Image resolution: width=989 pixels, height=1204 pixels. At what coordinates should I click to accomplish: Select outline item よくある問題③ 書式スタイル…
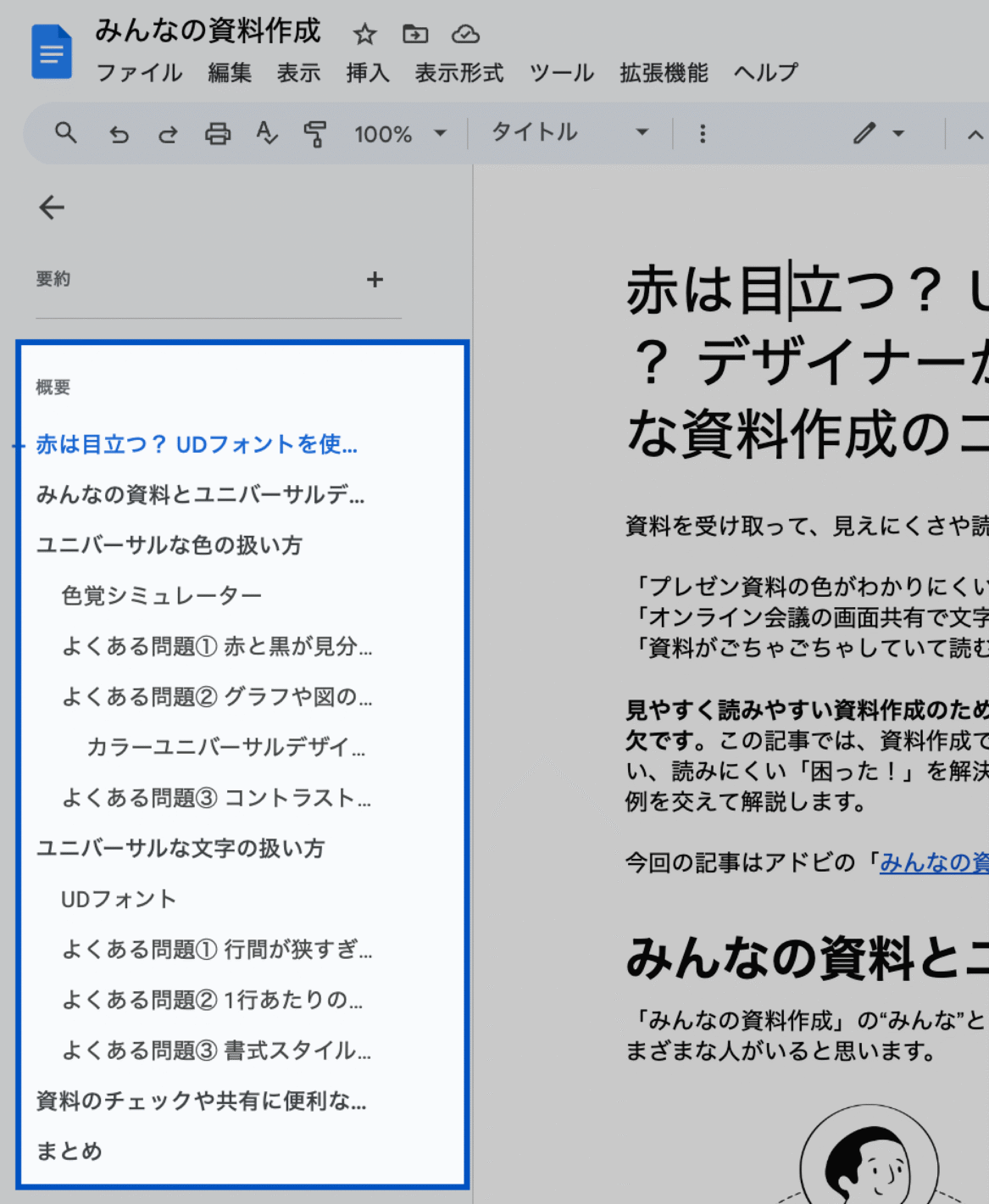(216, 1051)
